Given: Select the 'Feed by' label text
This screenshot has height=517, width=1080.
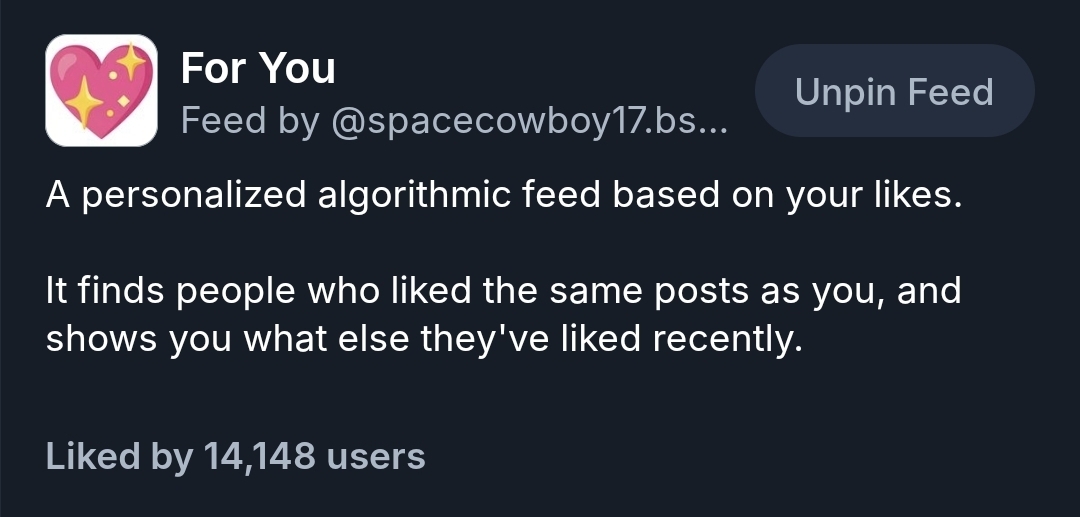Looking at the screenshot, I should 245,122.
